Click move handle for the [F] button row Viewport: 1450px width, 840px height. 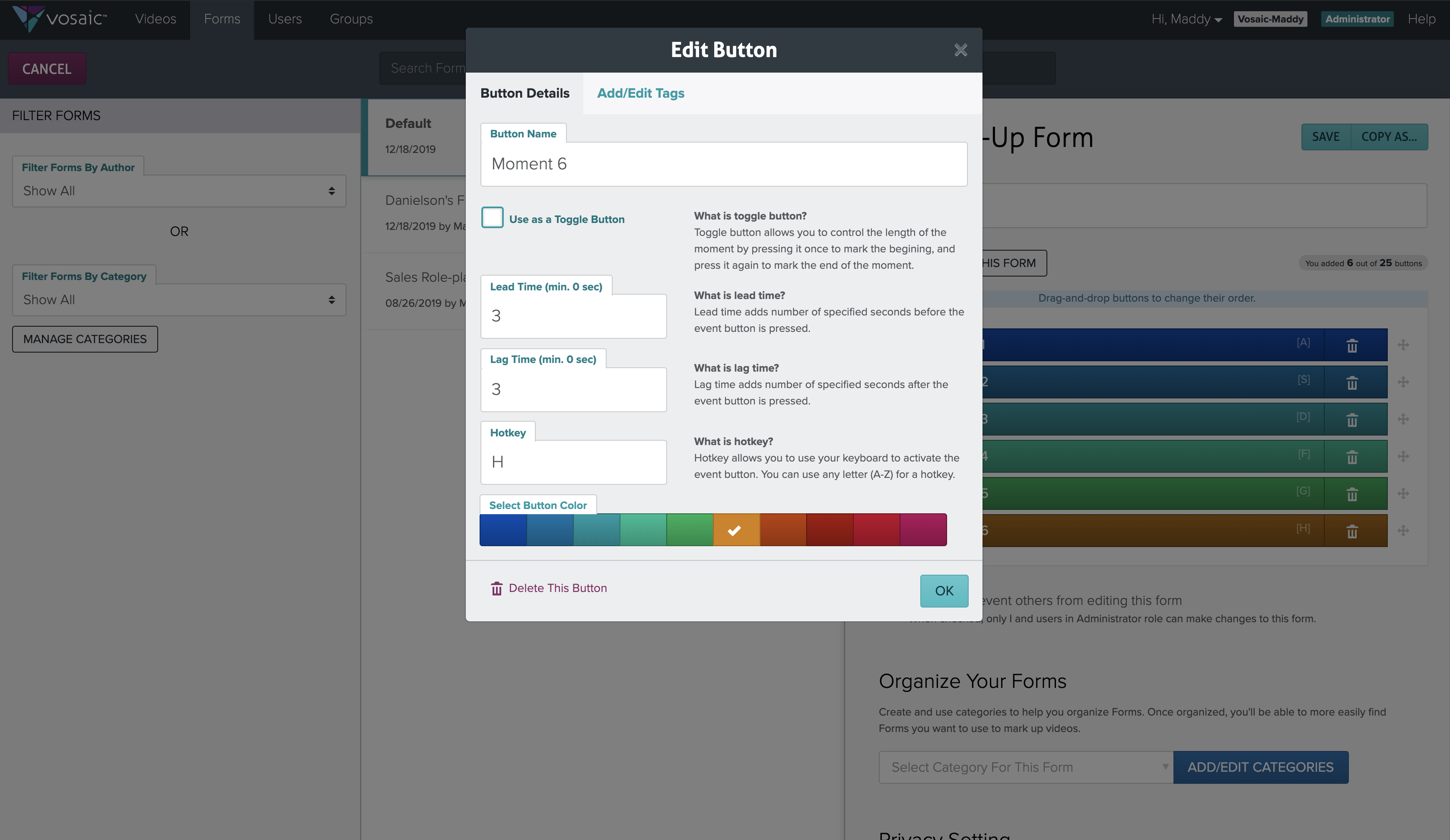[x=1403, y=456]
